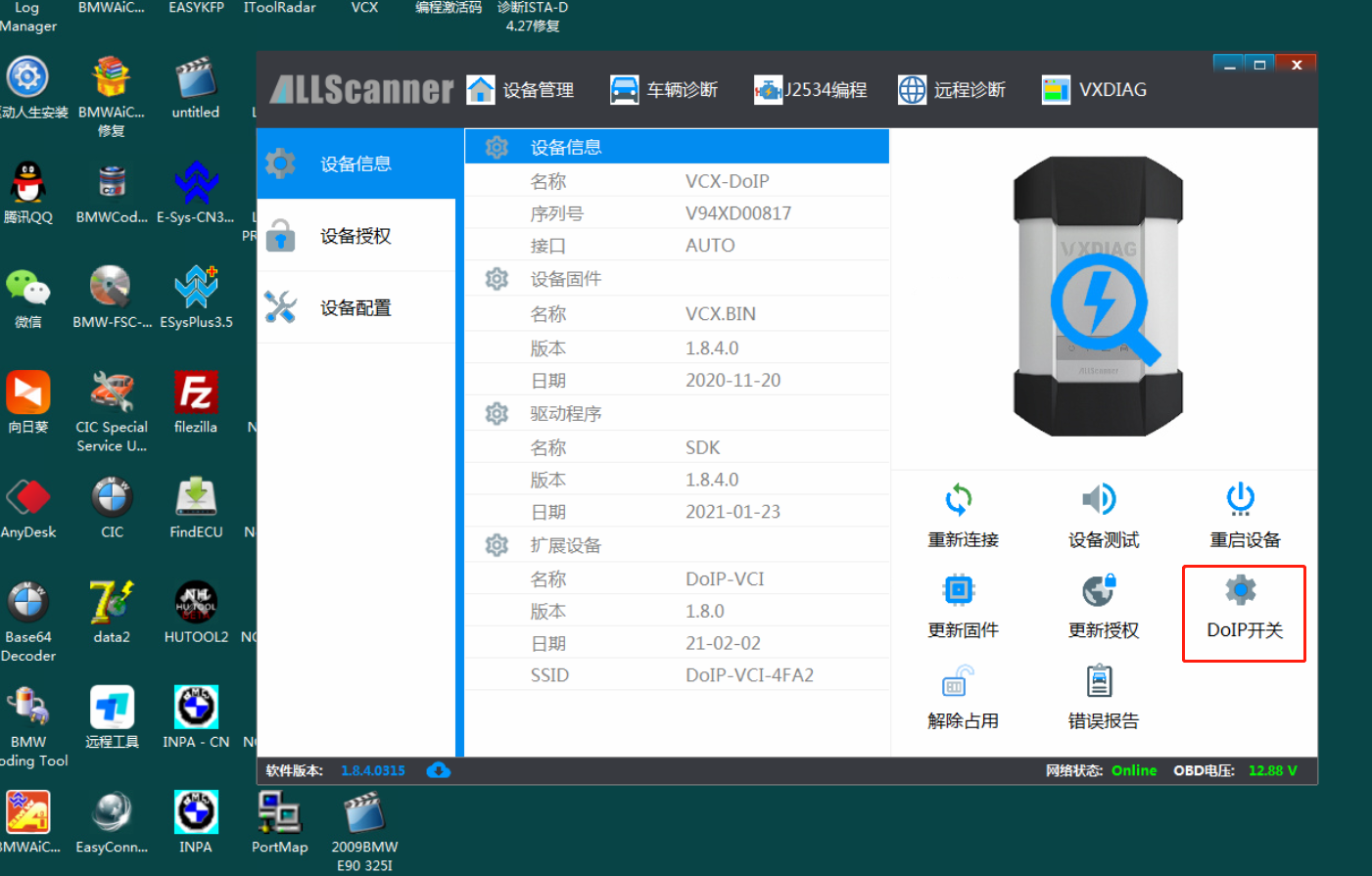Click the VCX device picture
Viewport: 1372px width, 876px height.
coord(1099,297)
